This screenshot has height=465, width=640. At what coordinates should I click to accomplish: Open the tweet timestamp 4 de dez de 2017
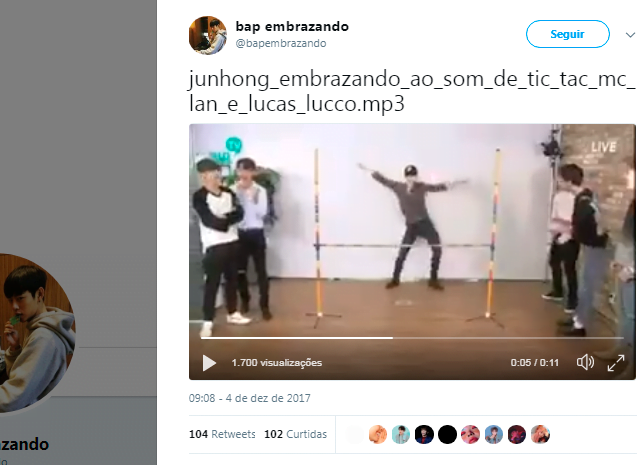(x=249, y=398)
